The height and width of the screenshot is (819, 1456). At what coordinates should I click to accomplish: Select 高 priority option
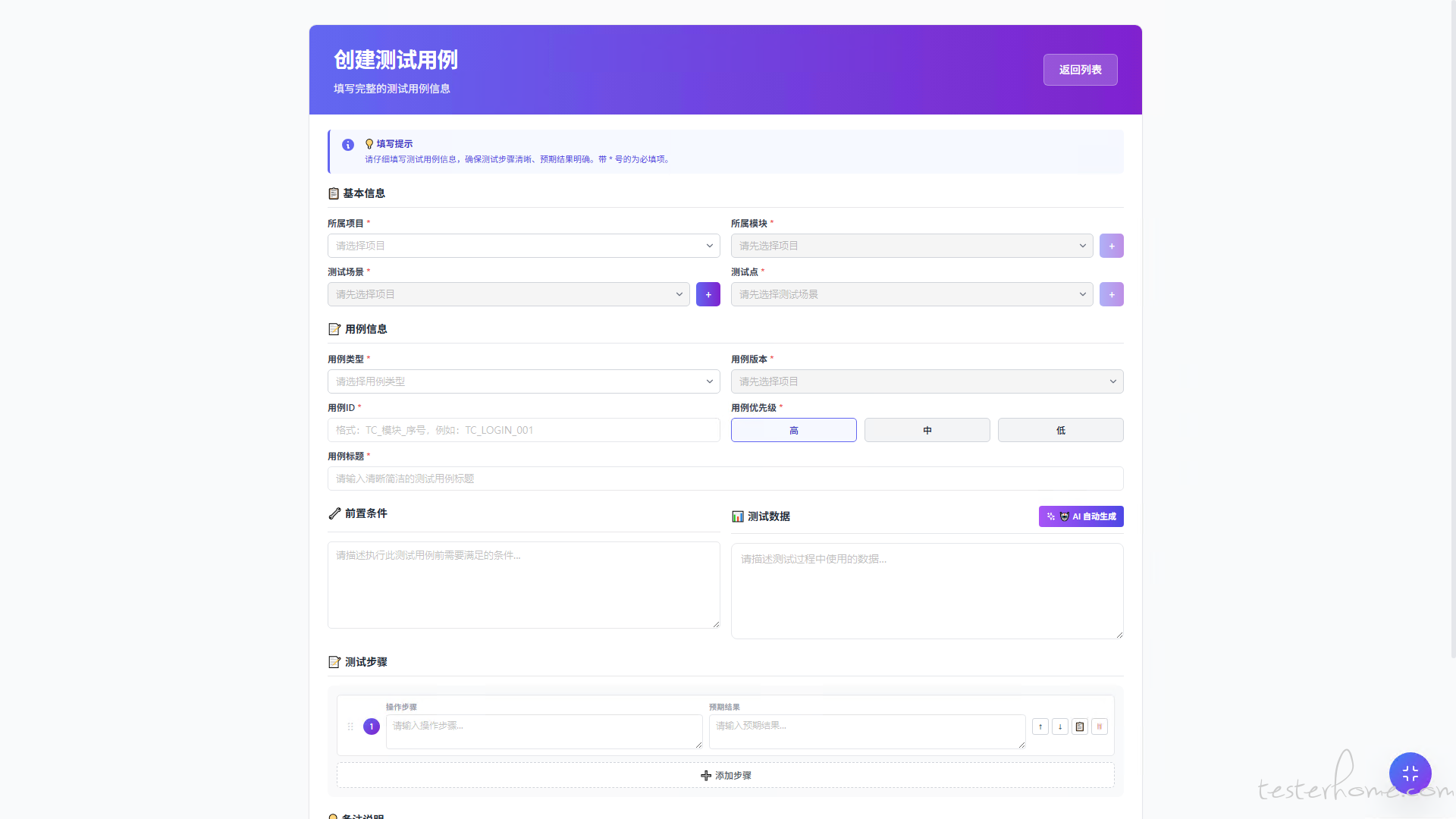[x=793, y=430]
